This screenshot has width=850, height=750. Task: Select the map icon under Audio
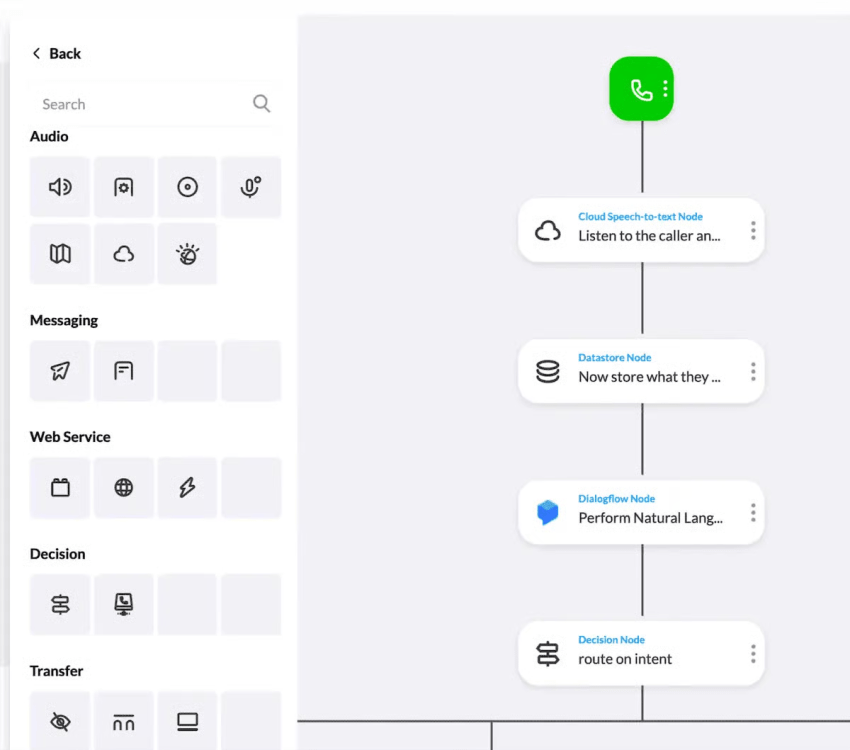[59, 253]
